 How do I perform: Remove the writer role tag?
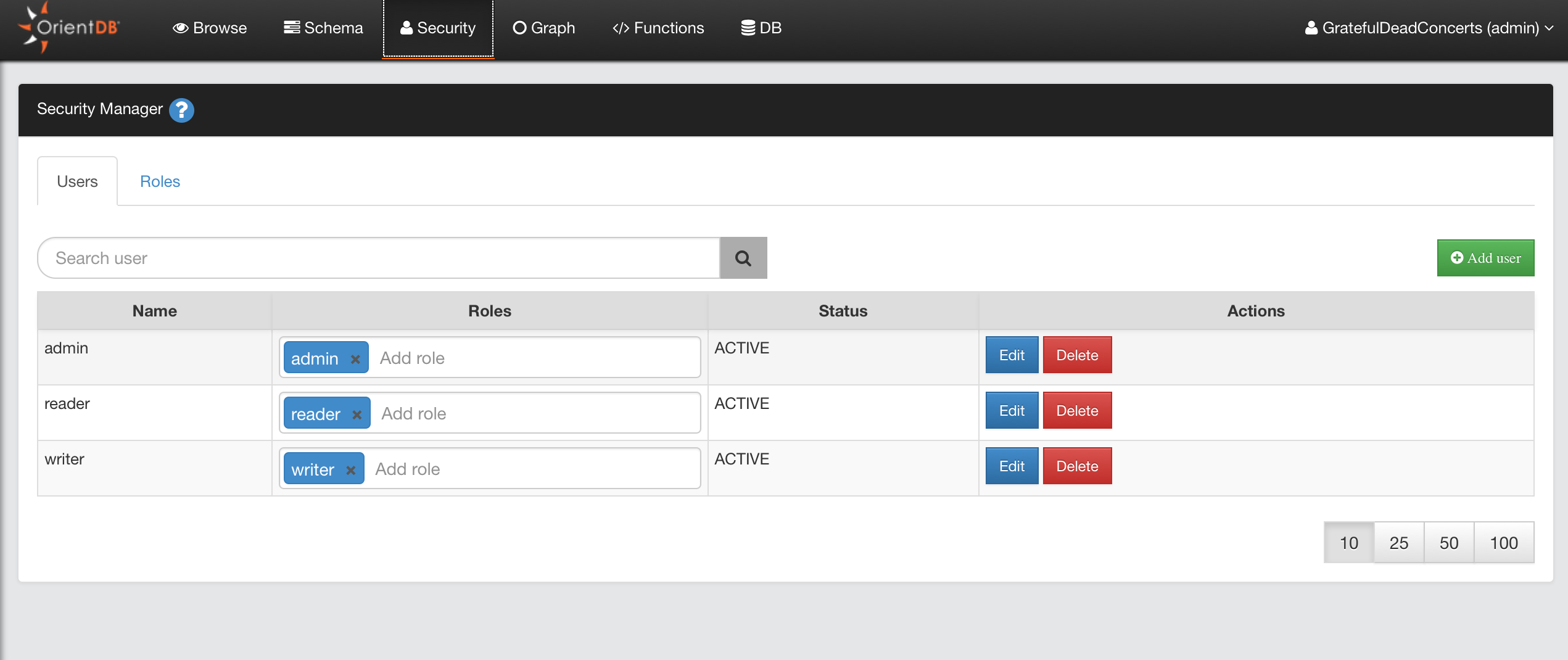[x=350, y=469]
